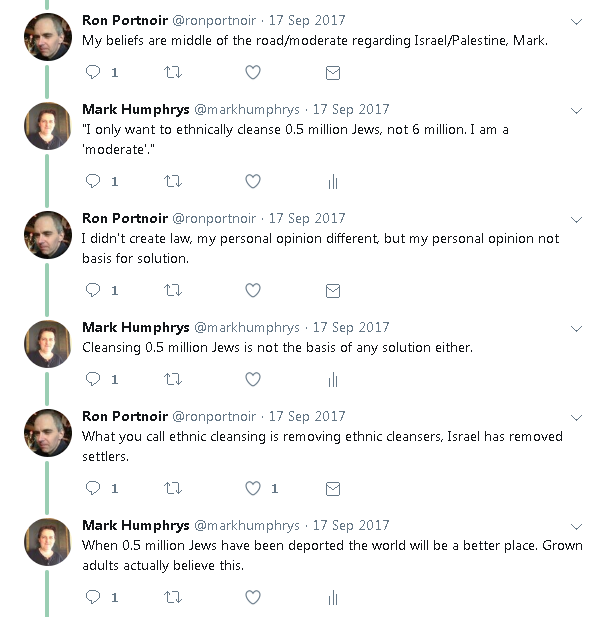Open the chevron menu on Ron's first tweet
Viewport: 612px width, 617px height.
pyautogui.click(x=576, y=21)
